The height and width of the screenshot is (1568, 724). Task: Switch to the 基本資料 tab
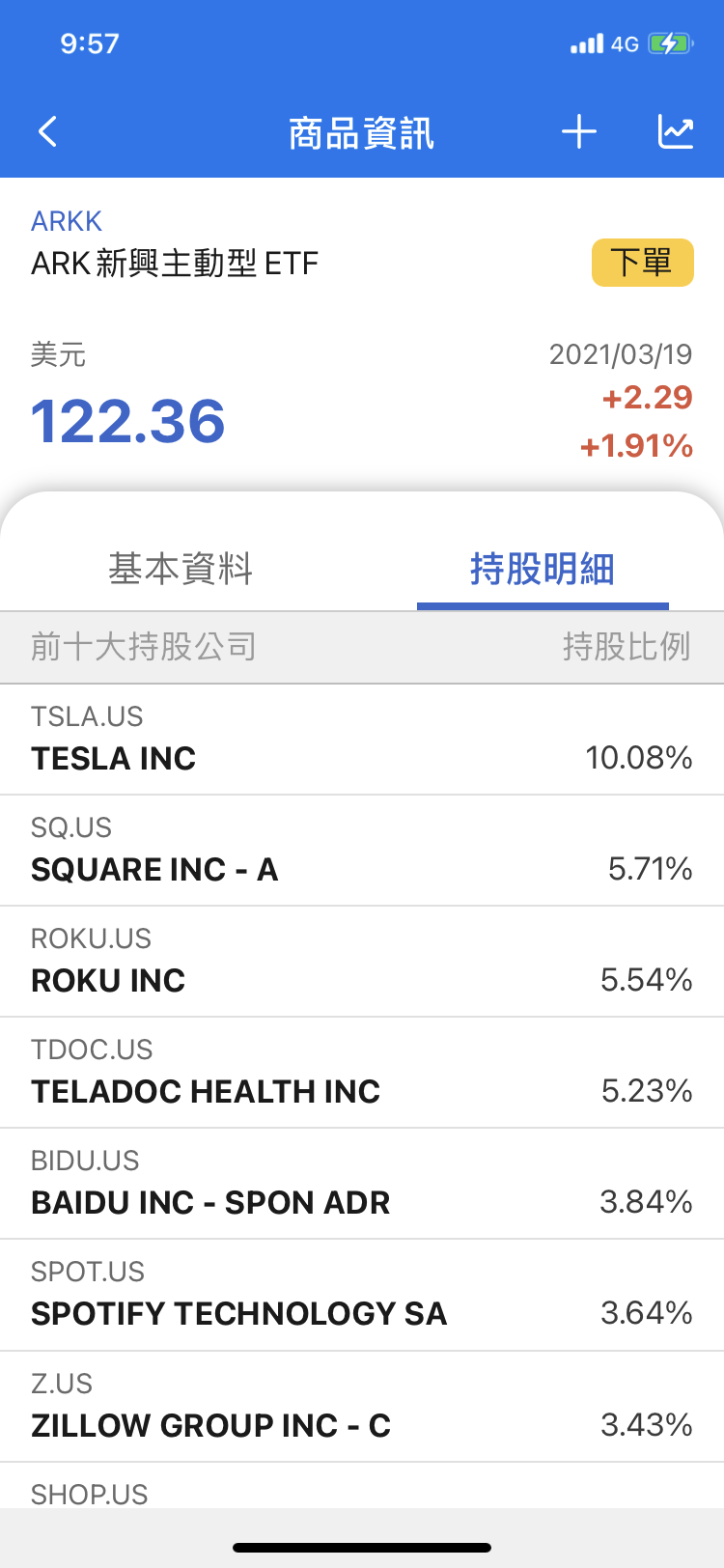pyautogui.click(x=181, y=569)
